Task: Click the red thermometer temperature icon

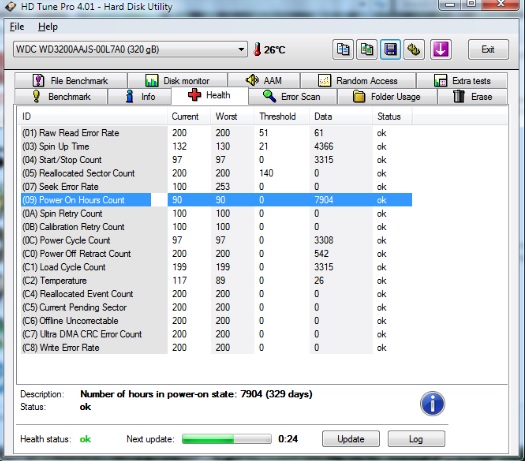Action: pyautogui.click(x=257, y=49)
